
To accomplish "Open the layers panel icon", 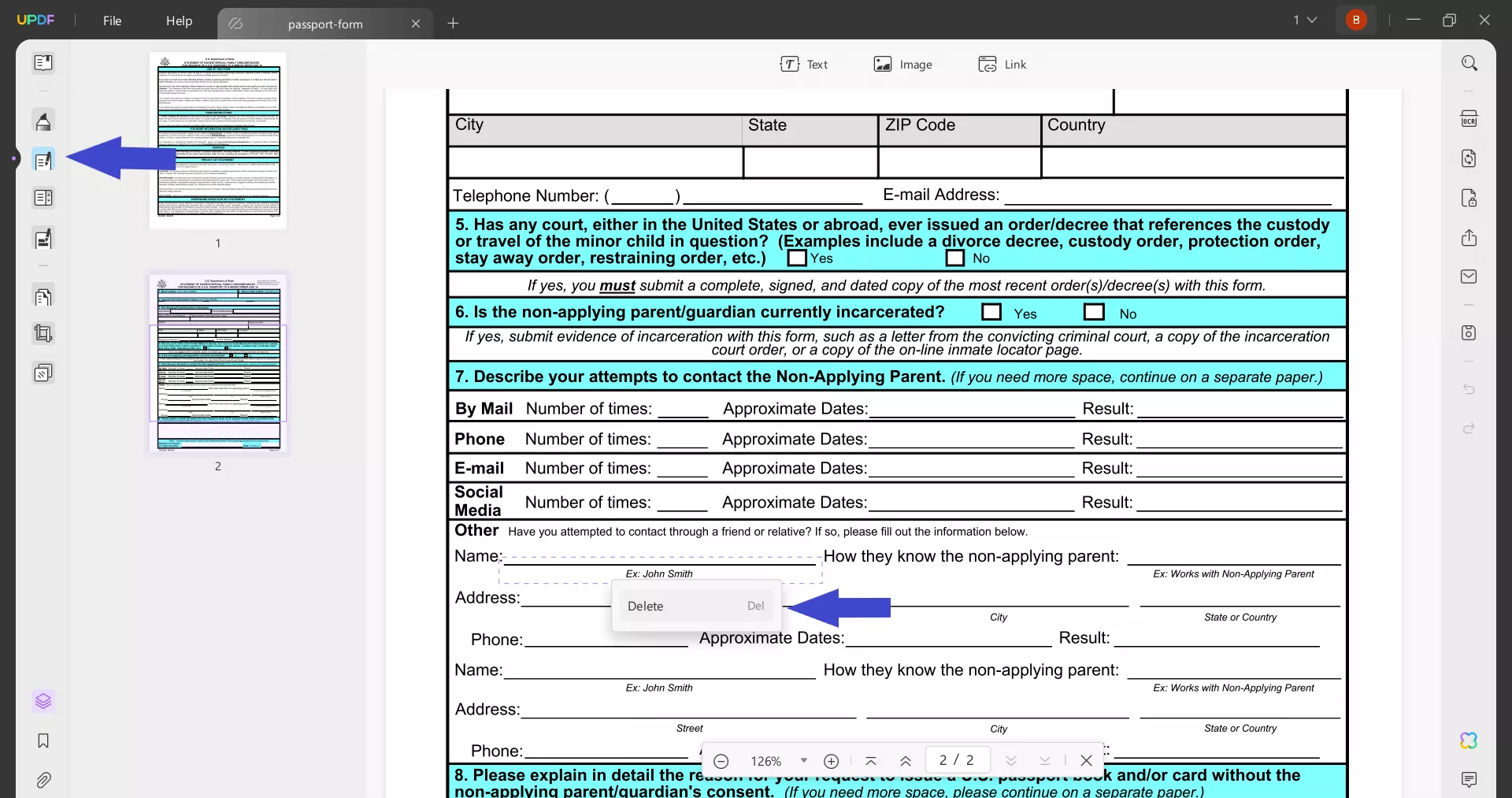I will 43,701.
